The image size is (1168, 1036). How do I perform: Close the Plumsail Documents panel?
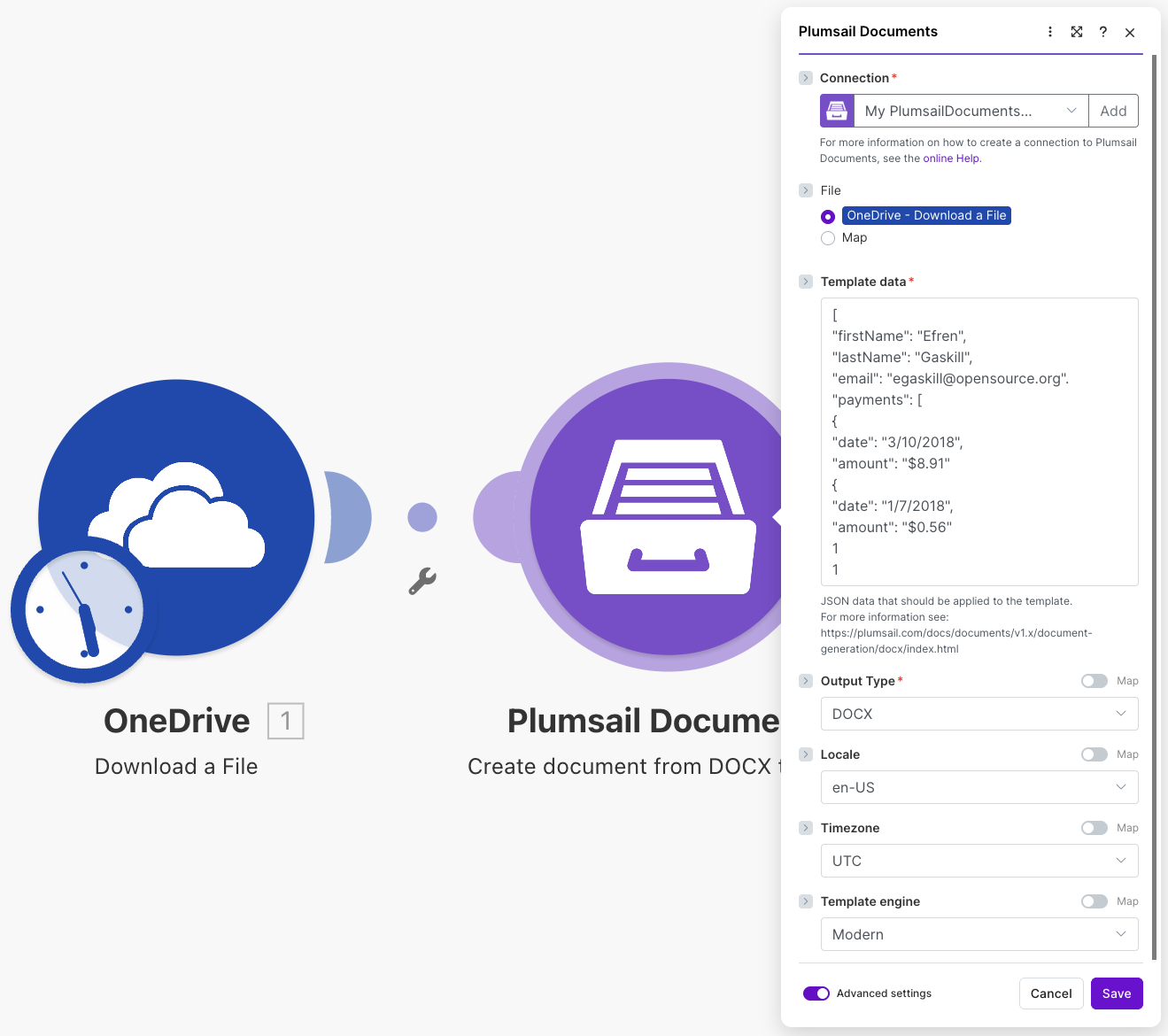(x=1130, y=33)
